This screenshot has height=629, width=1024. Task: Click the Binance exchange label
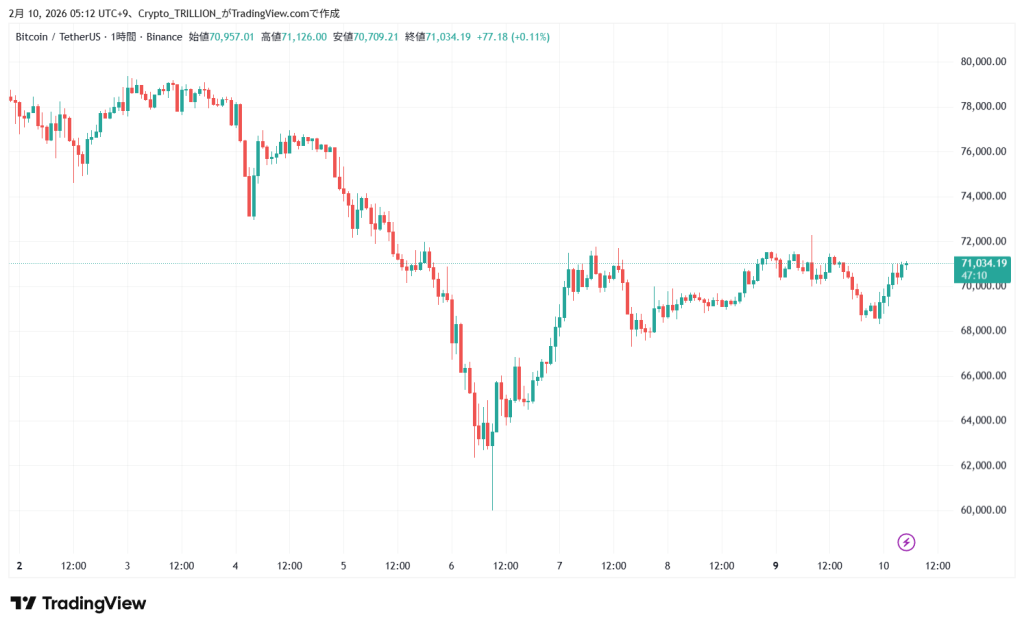(x=165, y=37)
